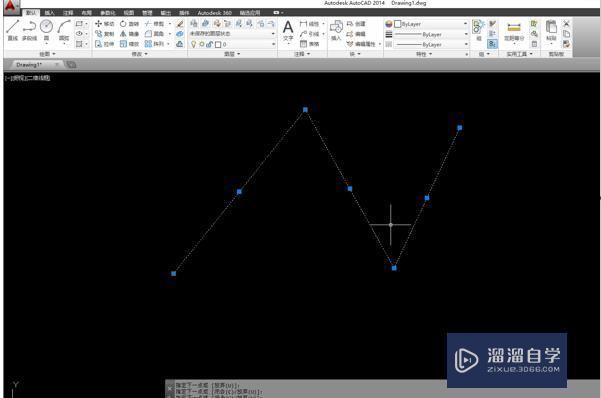Image resolution: width=601 pixels, height=398 pixels.
Task: Select the Polyline (多段线) tool
Action: (x=30, y=31)
